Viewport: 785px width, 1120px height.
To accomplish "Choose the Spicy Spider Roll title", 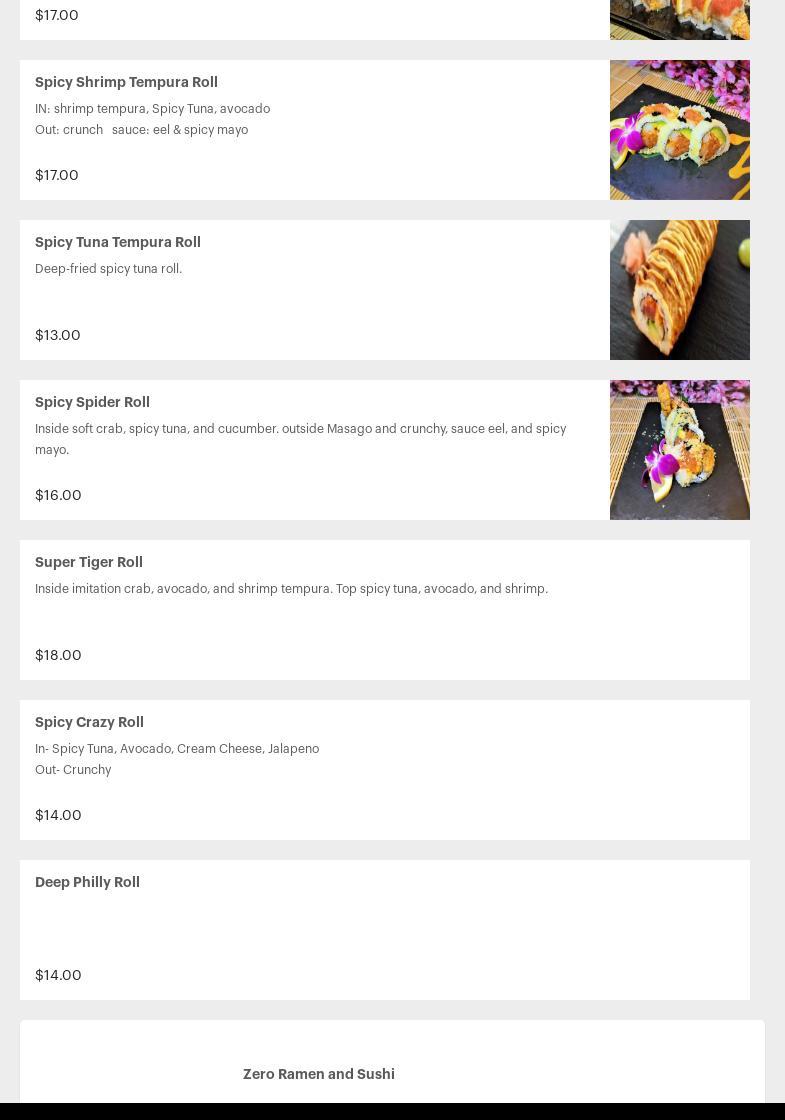I will (92, 402).
